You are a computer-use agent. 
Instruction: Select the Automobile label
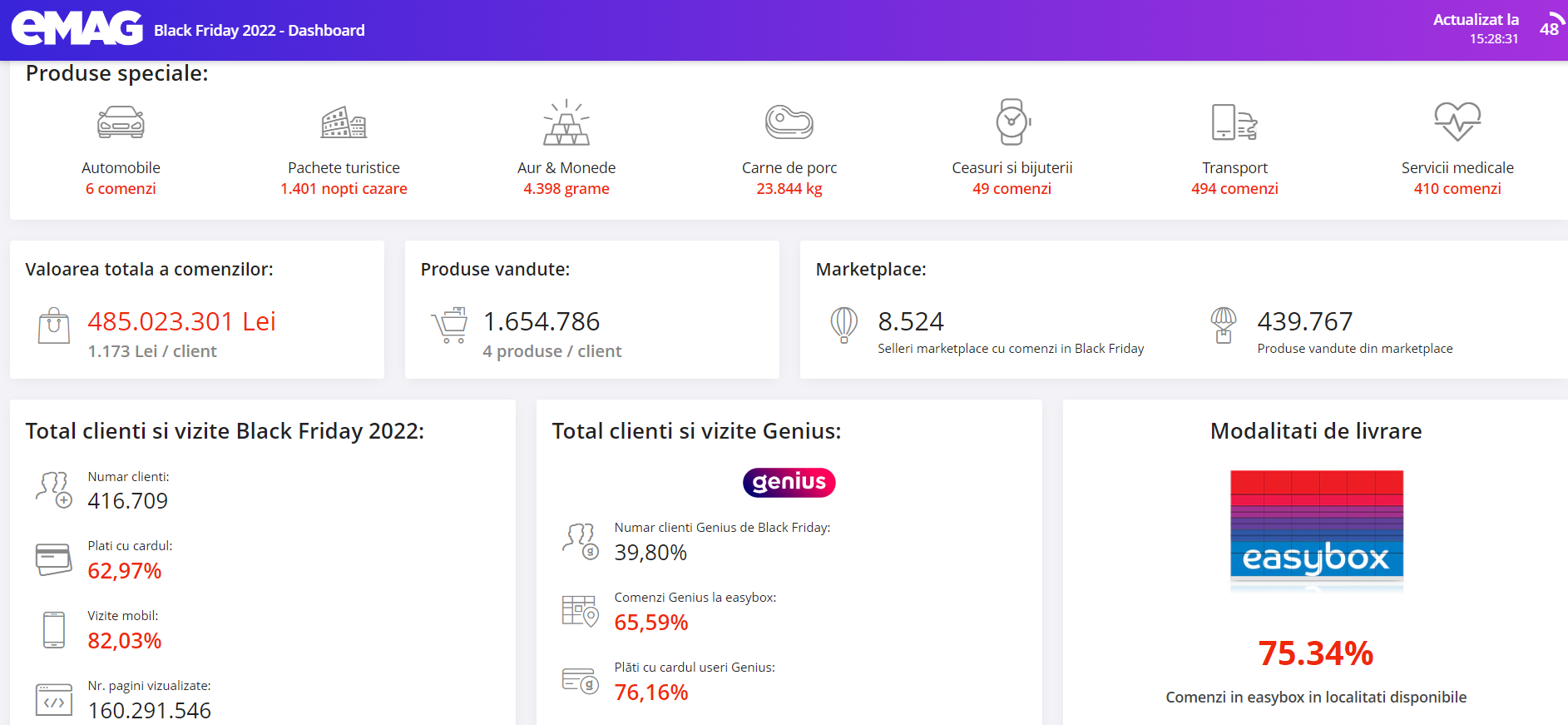coord(121,168)
